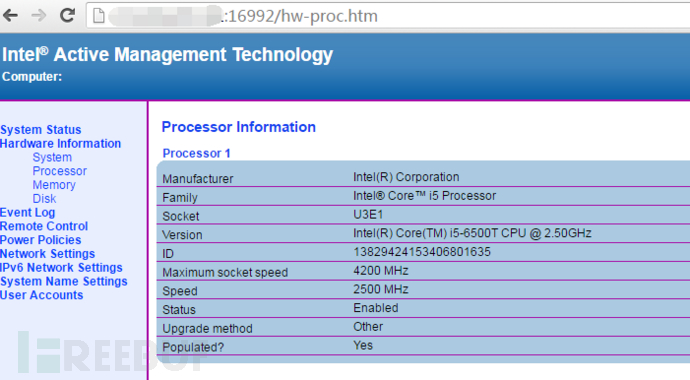Go to System Name Settings

[64, 281]
